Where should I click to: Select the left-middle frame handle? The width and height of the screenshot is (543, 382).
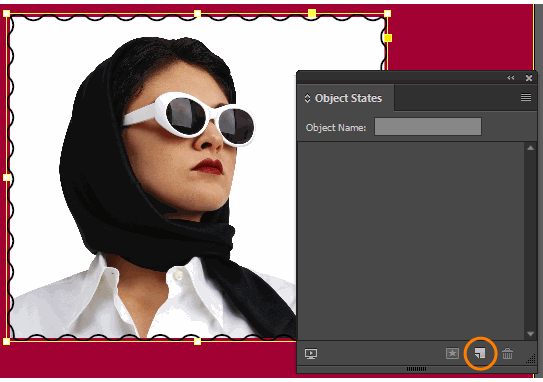pos(7,178)
